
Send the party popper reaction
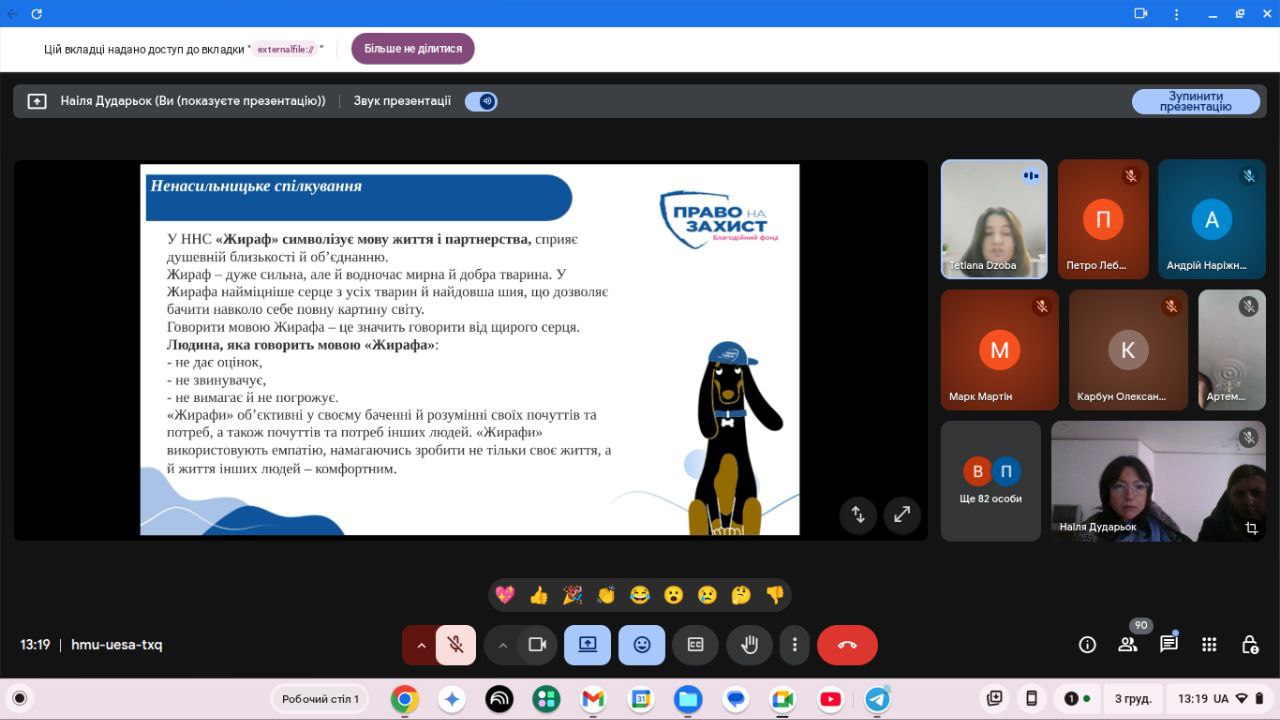pyautogui.click(x=572, y=595)
